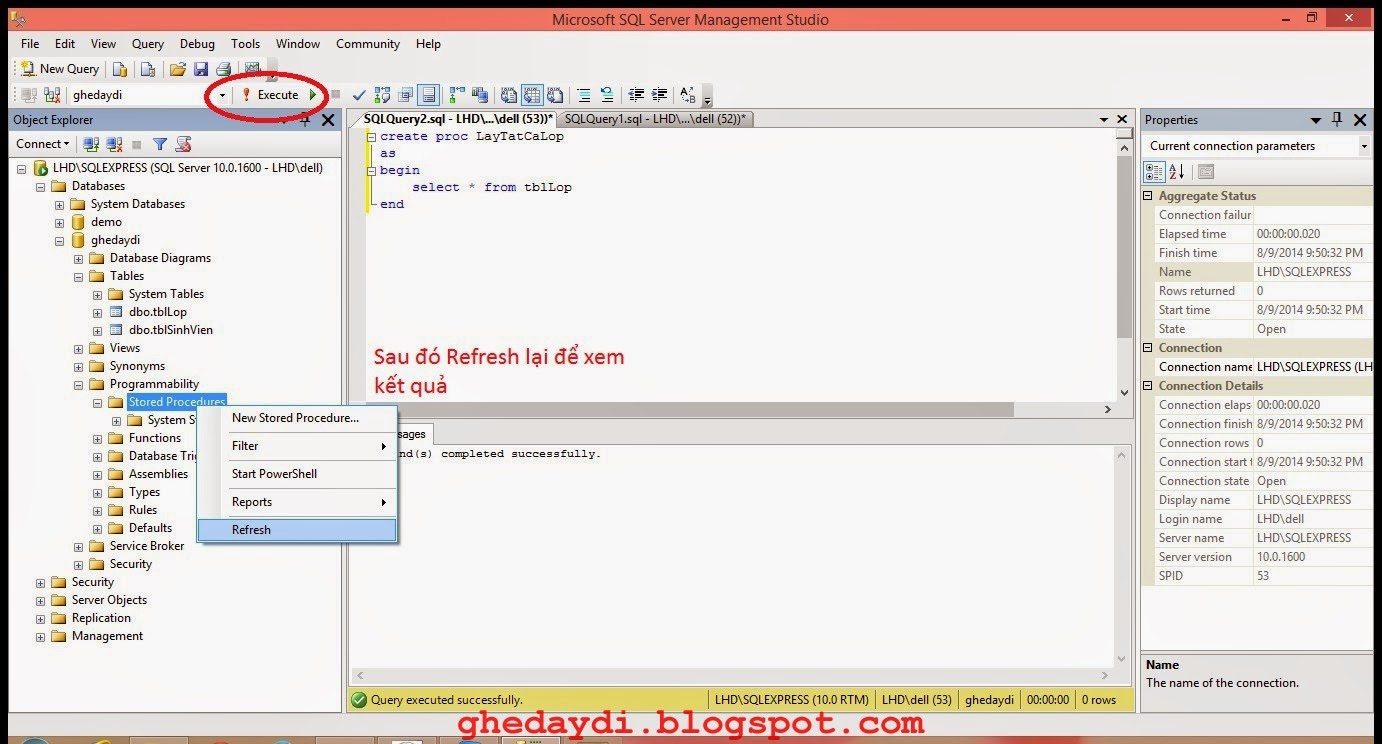Click the Save icon on the toolbar
Image resolution: width=1382 pixels, height=744 pixels.
[202, 68]
